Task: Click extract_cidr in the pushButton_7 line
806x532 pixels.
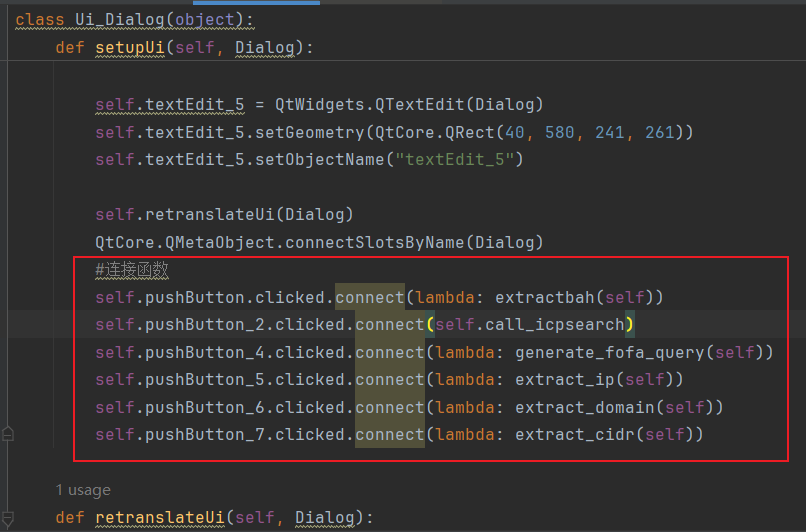Action: tap(575, 435)
